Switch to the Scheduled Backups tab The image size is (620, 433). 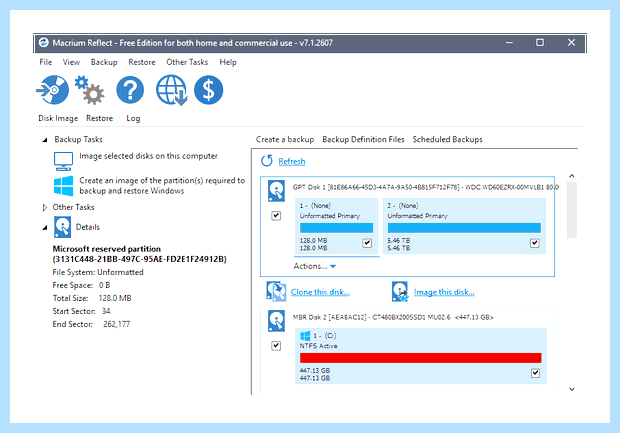click(447, 139)
